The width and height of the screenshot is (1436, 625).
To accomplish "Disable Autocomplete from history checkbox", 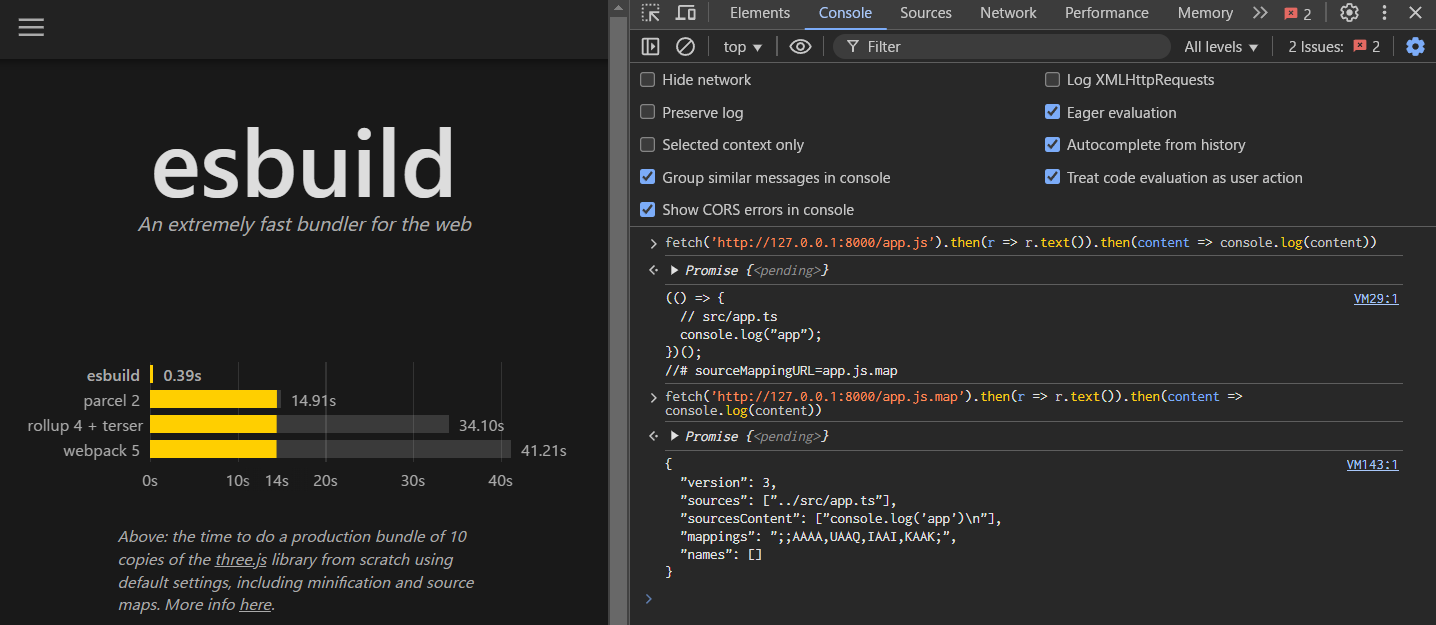I will tap(1052, 145).
